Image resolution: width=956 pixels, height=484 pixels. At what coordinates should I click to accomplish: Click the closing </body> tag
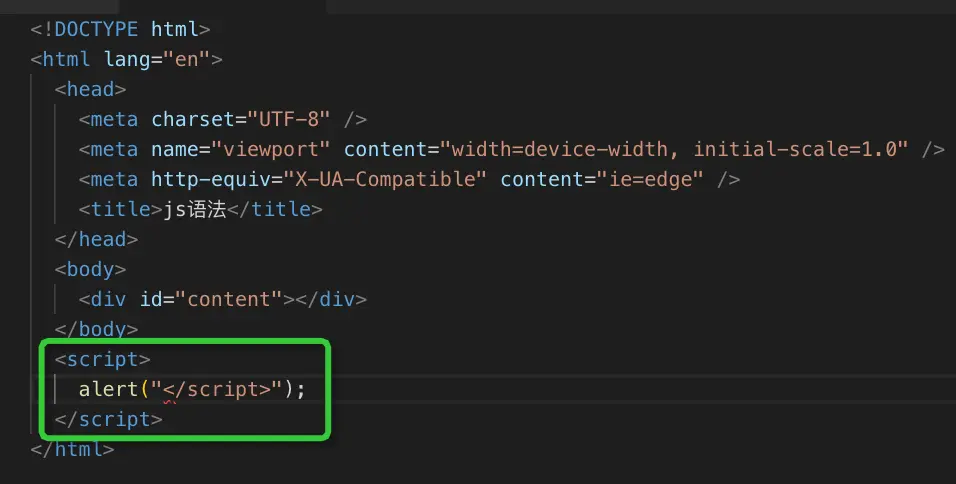tap(96, 329)
